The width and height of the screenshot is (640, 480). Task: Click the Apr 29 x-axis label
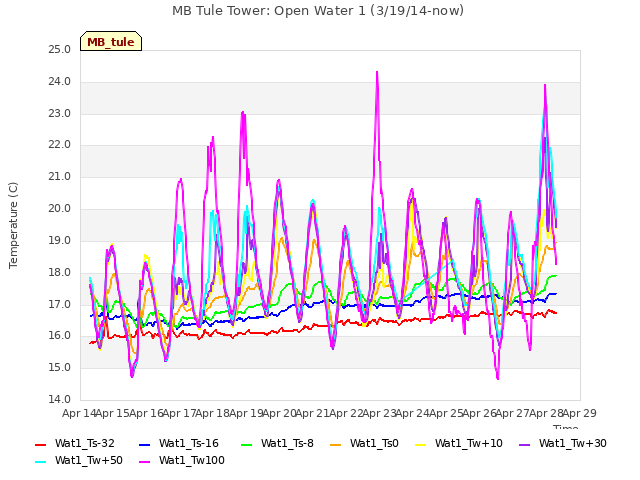click(x=580, y=413)
